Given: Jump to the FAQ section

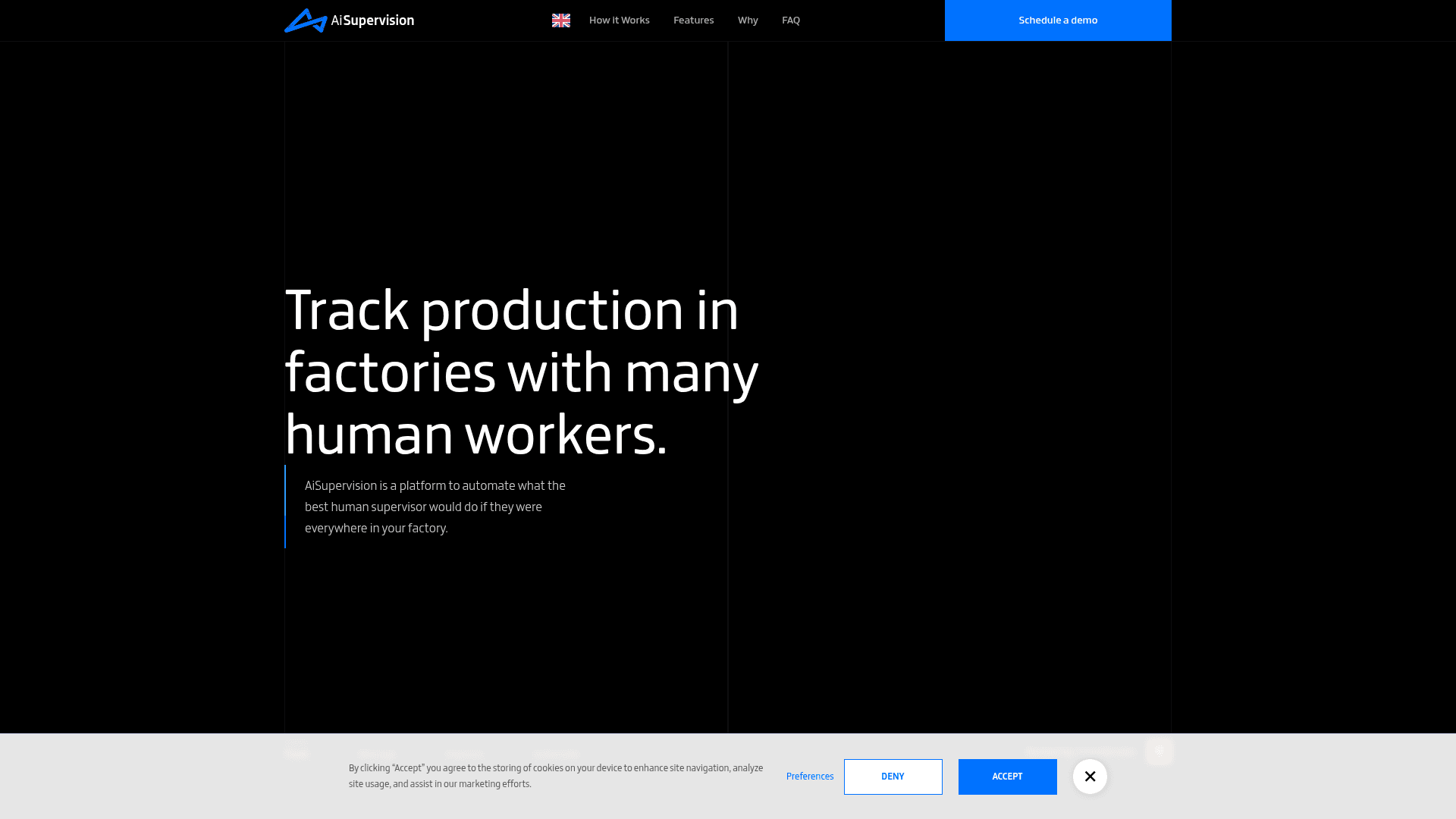Looking at the screenshot, I should click(791, 20).
